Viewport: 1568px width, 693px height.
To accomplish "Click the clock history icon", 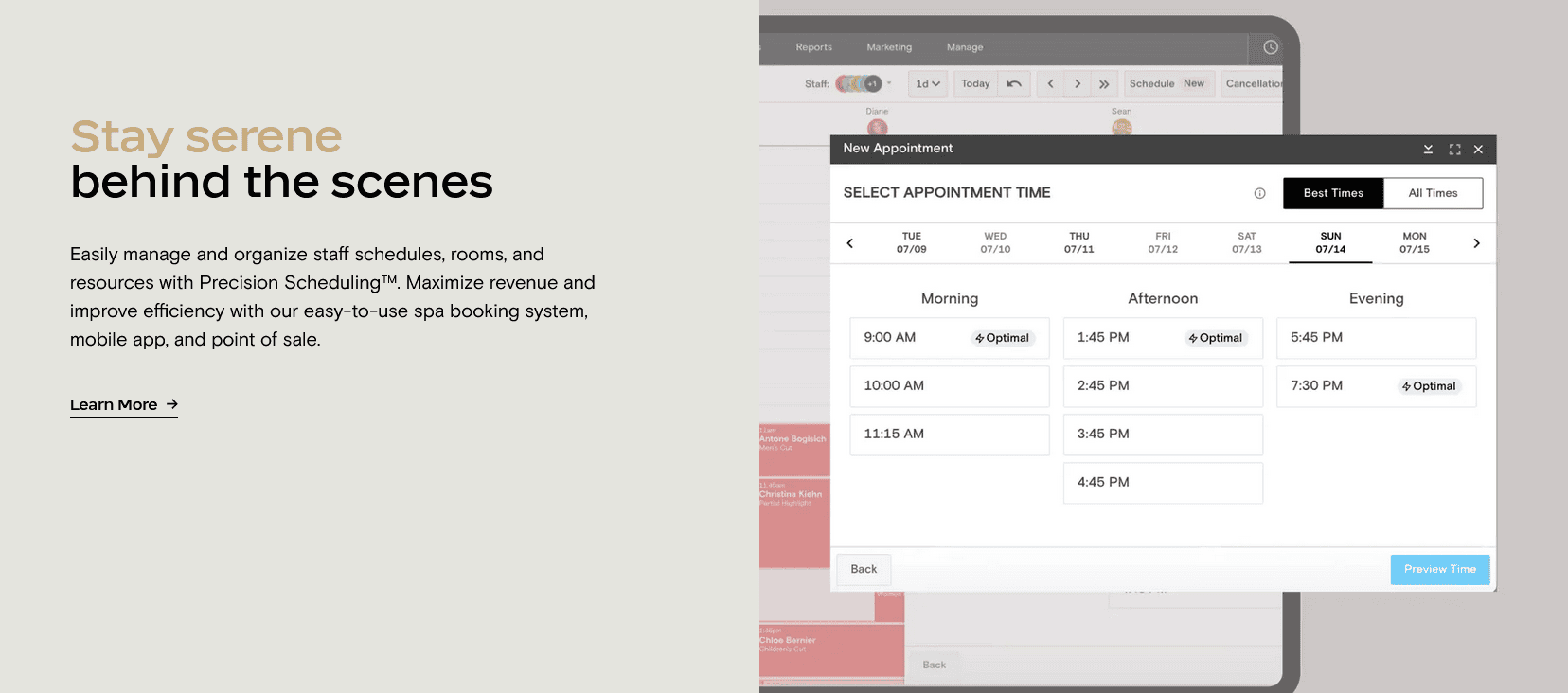I will pyautogui.click(x=1271, y=47).
